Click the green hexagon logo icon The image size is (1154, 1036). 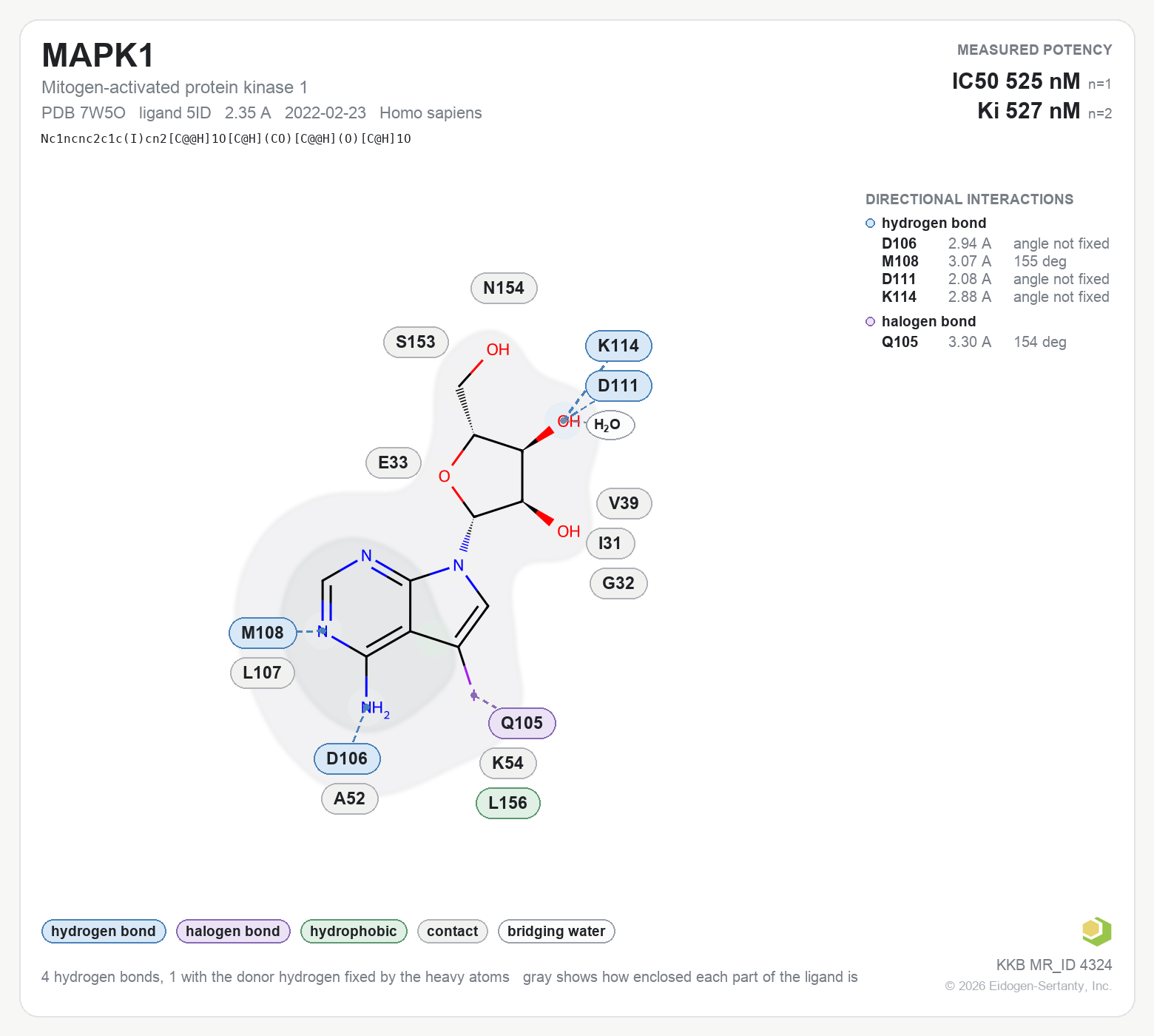pos(1096,931)
